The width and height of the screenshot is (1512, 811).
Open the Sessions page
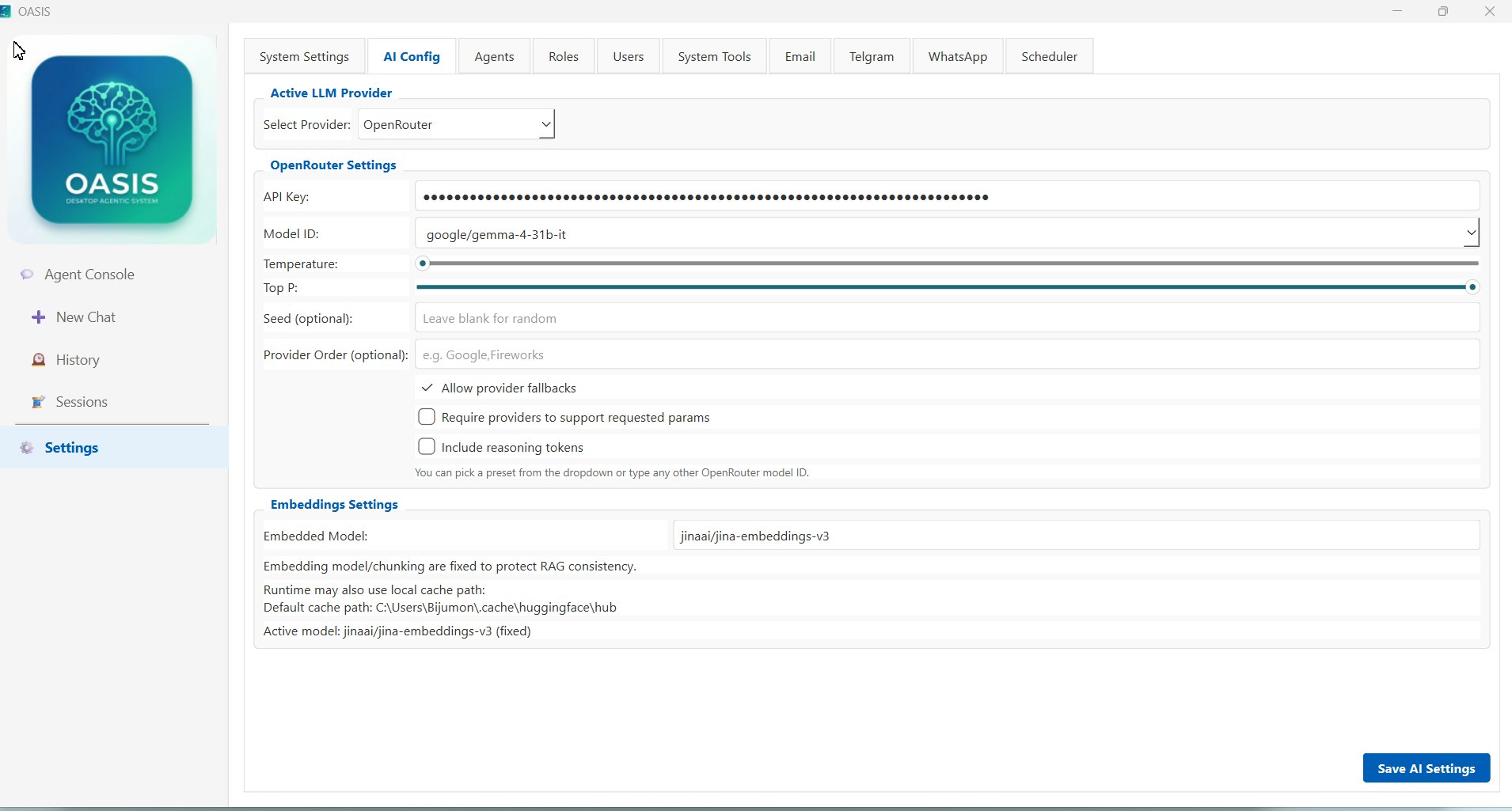[82, 402]
